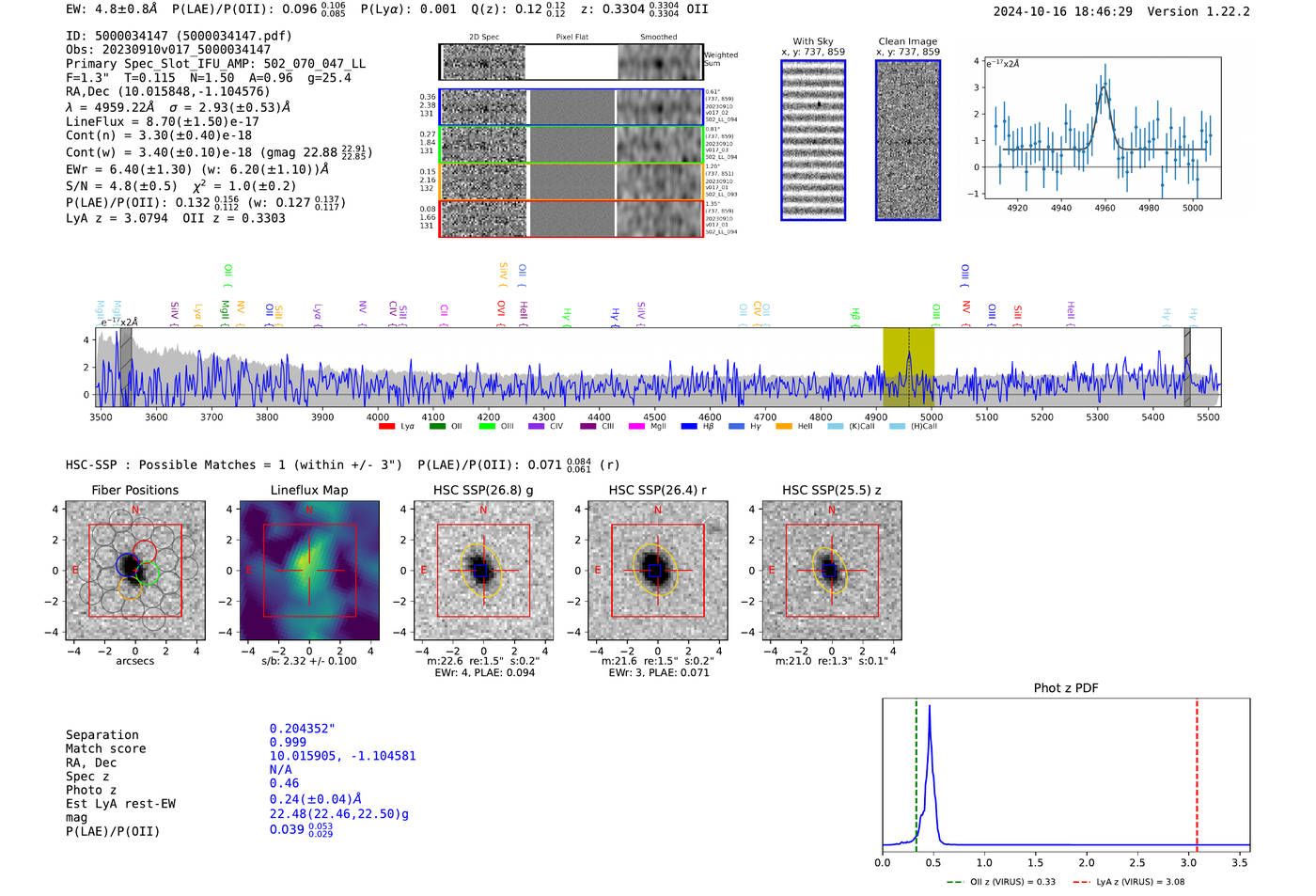Click the yellow highlighted region in spectrum
Screen dimensions: 1316x896
(x=908, y=368)
